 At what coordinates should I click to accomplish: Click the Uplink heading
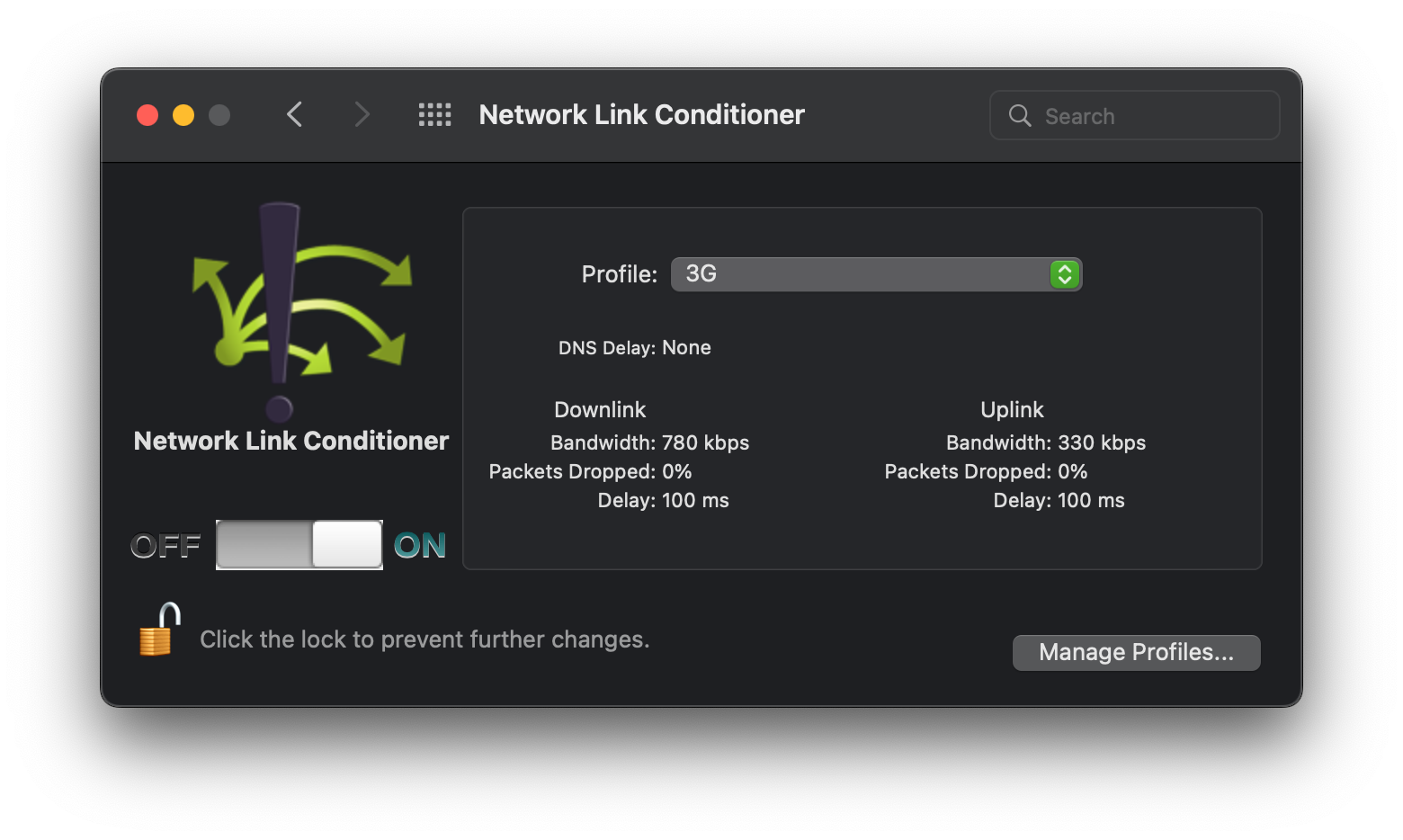click(1012, 410)
